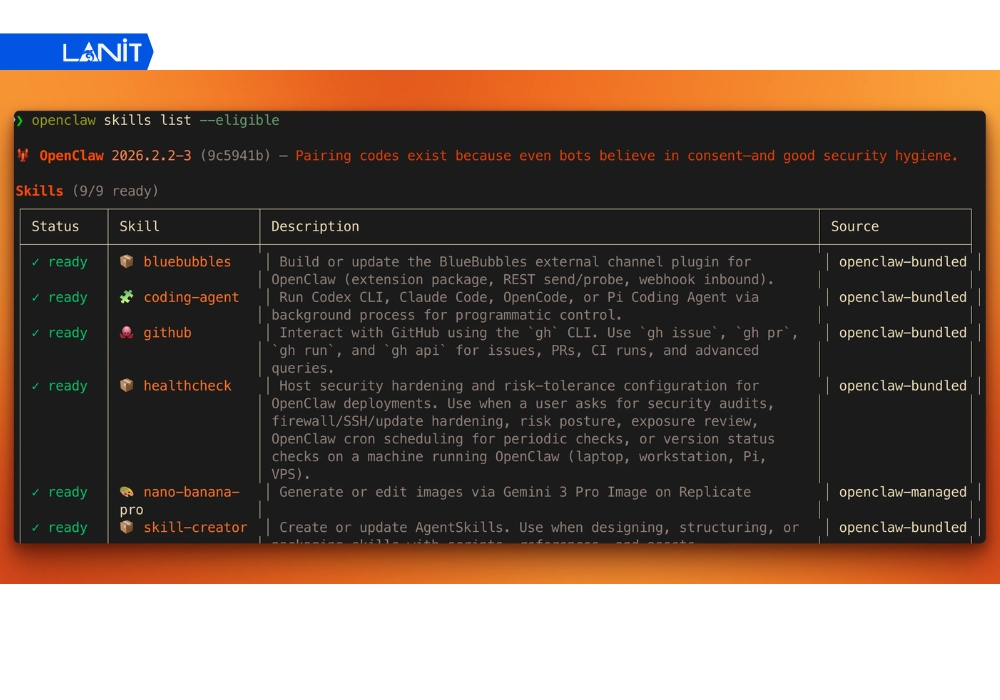Click the Skill column header
Screen dimensions: 1000x700
(139, 226)
